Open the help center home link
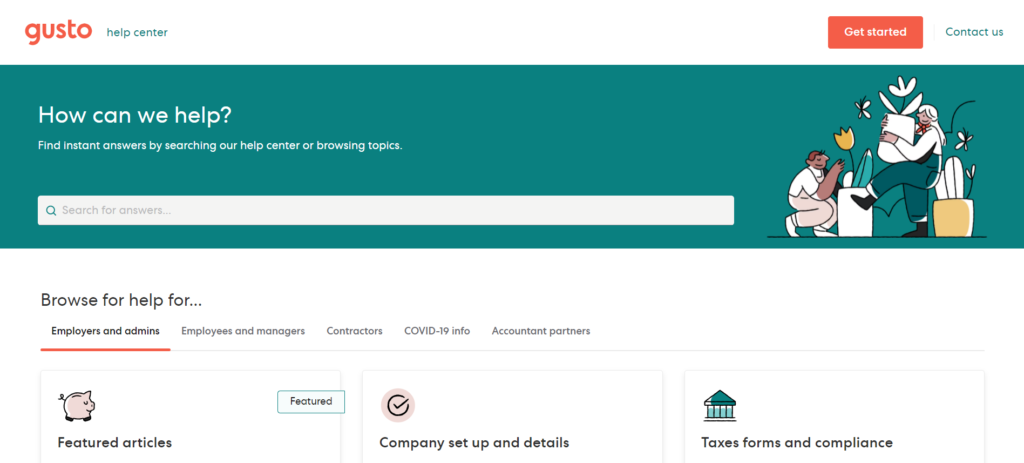This screenshot has width=1024, height=463. pyautogui.click(x=137, y=32)
